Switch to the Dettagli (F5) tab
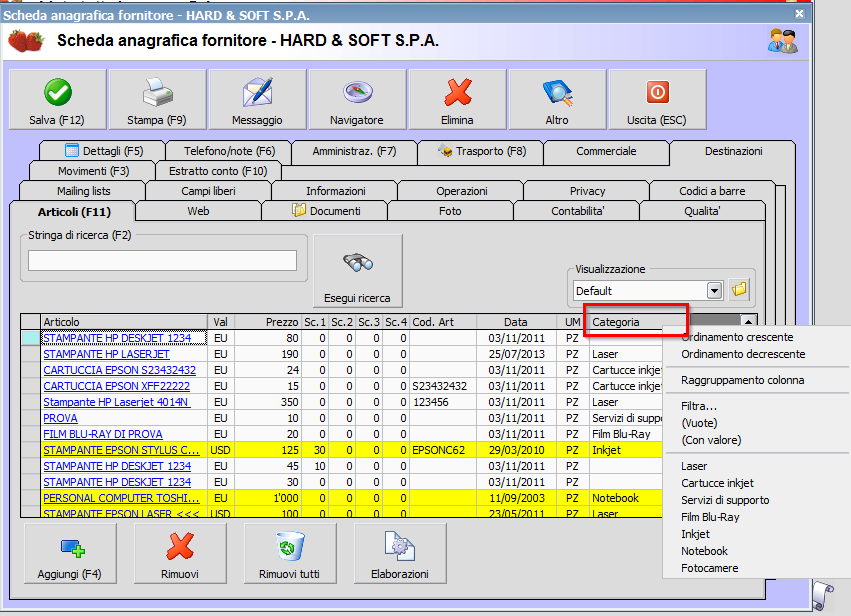 point(102,151)
